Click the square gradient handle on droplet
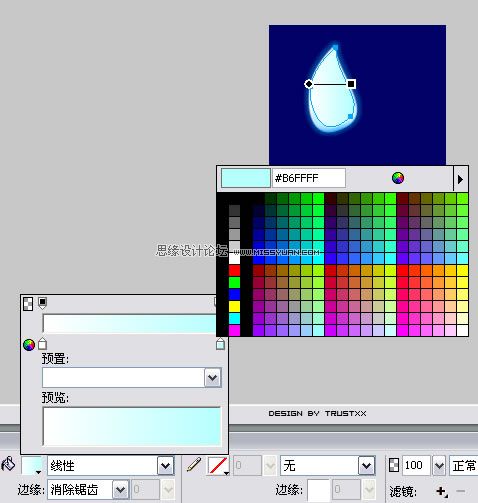The height and width of the screenshot is (503, 478). [351, 84]
